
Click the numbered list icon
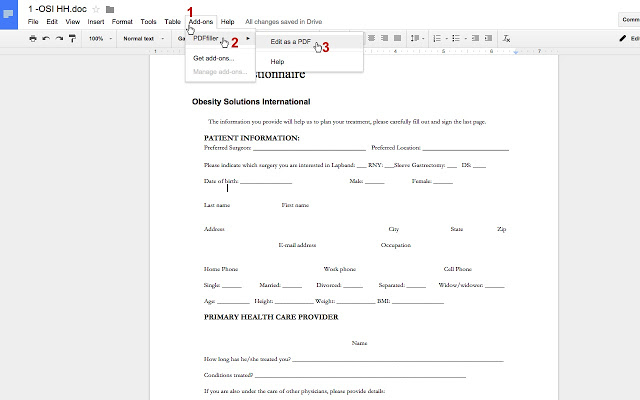[437, 38]
